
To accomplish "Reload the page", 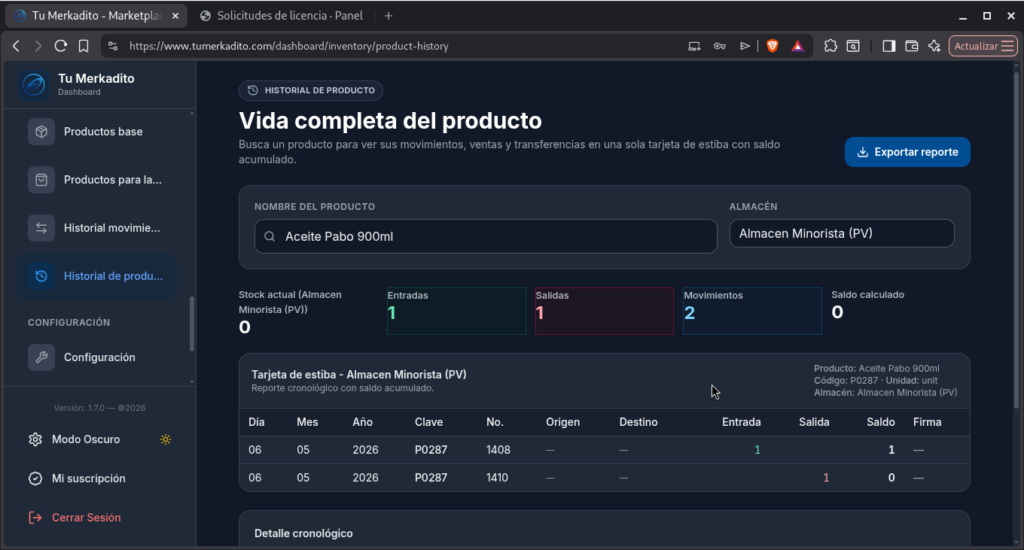I will tap(61, 46).
